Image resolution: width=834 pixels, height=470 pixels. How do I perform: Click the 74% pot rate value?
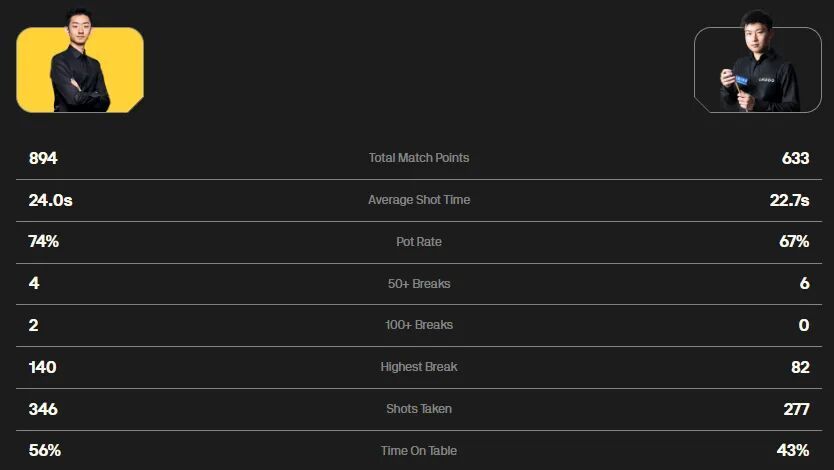[45, 242]
